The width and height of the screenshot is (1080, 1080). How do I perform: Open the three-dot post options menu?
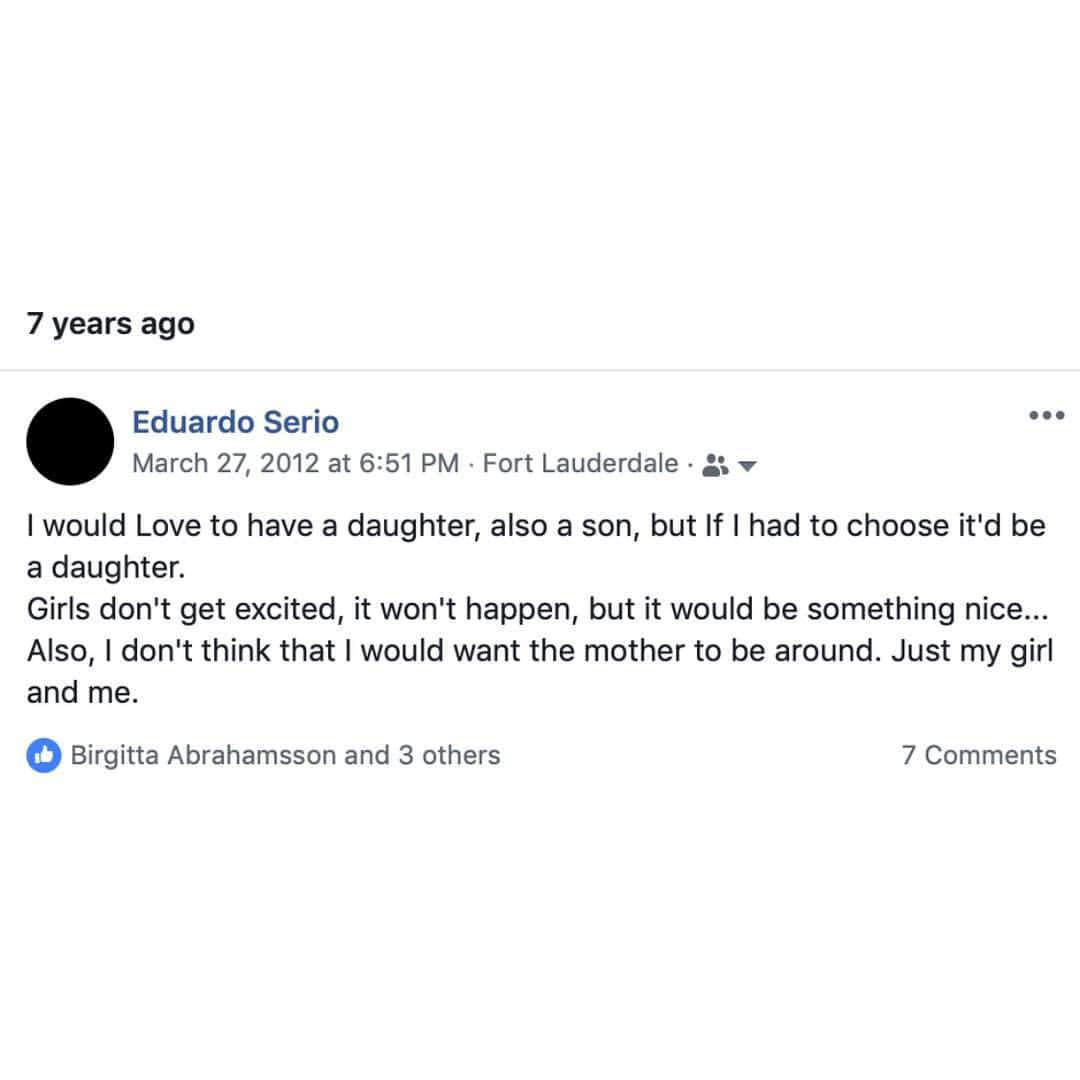click(1046, 415)
